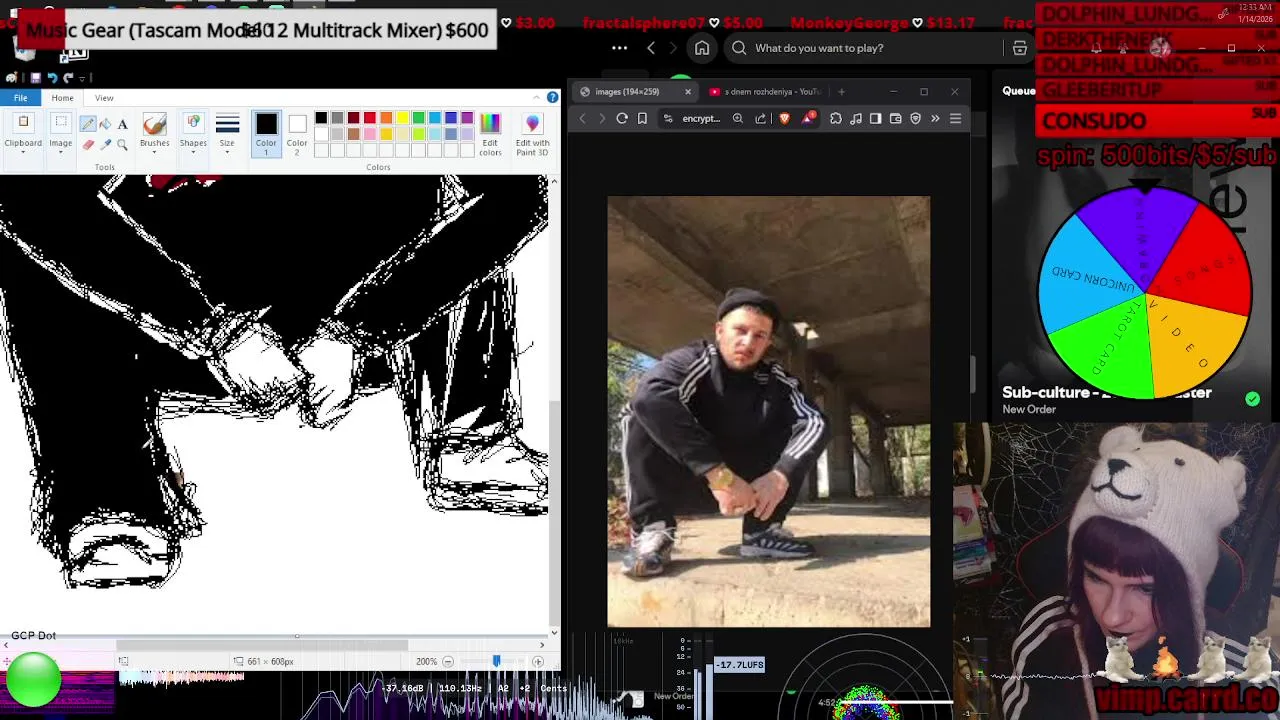Open Edit colors dialog in Paint
Image resolution: width=1280 pixels, height=720 pixels.
click(490, 134)
